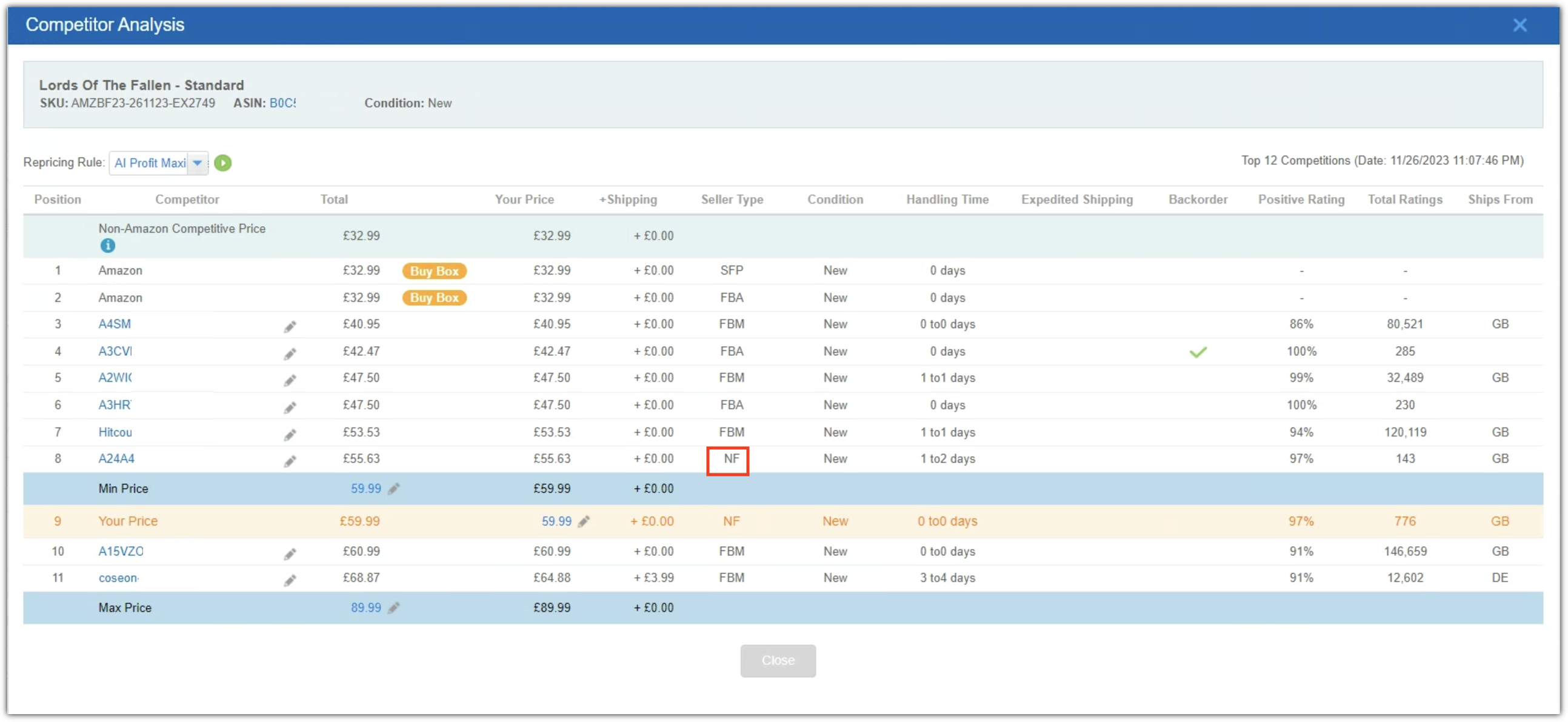Click the Condition column header
Image resolution: width=1568 pixels, height=722 pixels.
[x=835, y=199]
